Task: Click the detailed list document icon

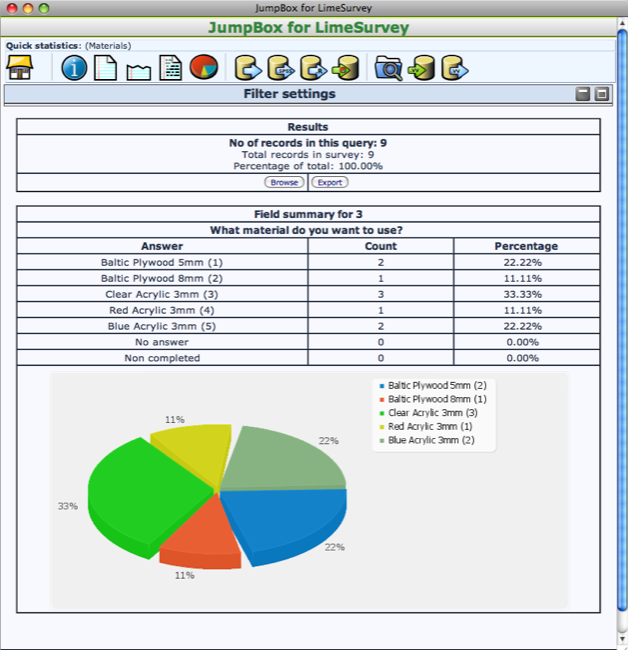Action: click(x=171, y=68)
